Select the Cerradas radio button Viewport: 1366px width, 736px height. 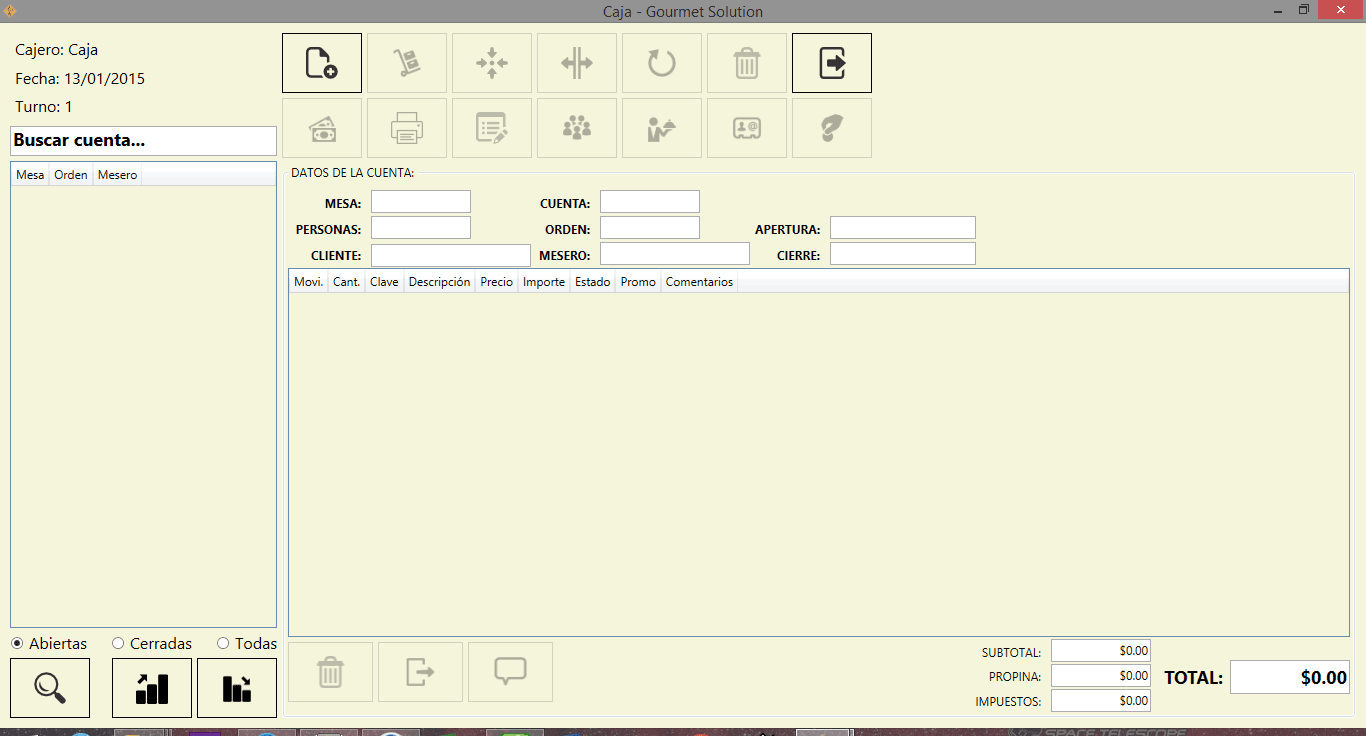118,644
